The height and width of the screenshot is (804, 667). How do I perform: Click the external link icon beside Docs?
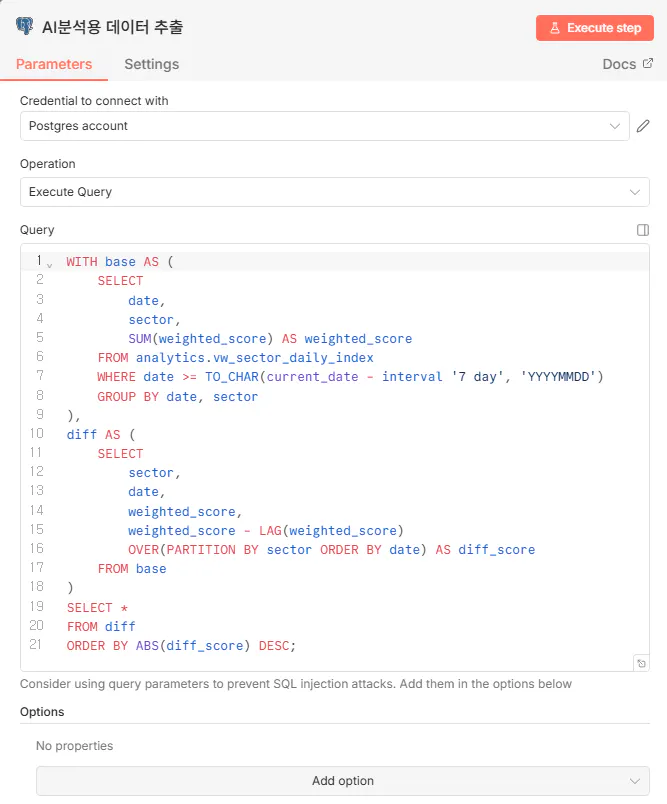coord(648,63)
